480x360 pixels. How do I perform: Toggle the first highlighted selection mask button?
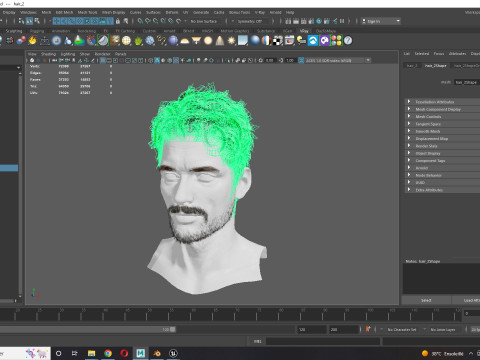(56, 21)
